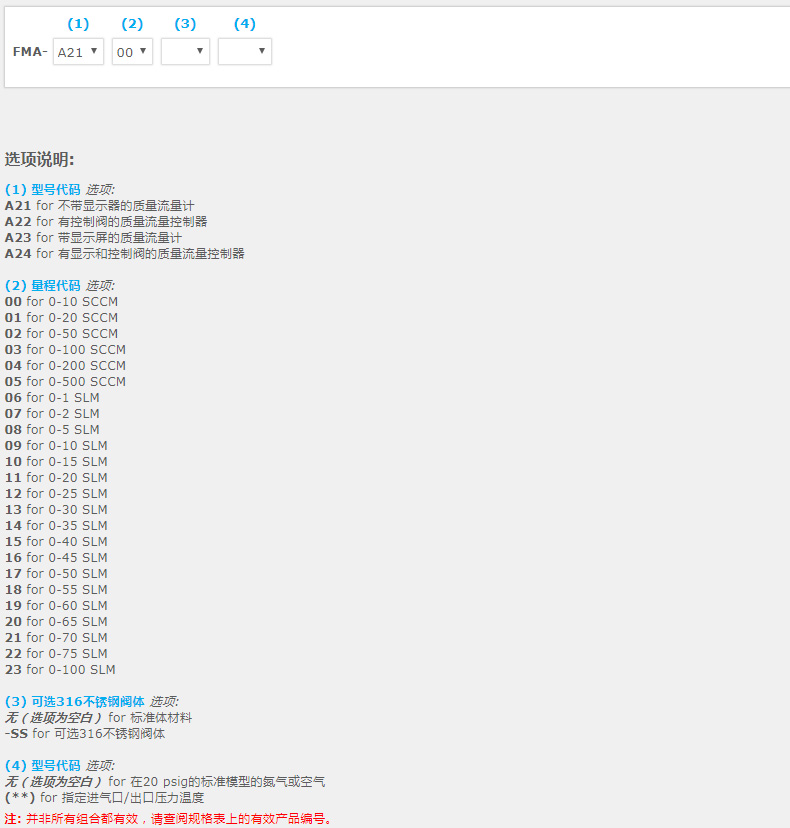This screenshot has width=790, height=828.
Task: Click the 09 for 0-10 SLM line
Action: pos(56,446)
